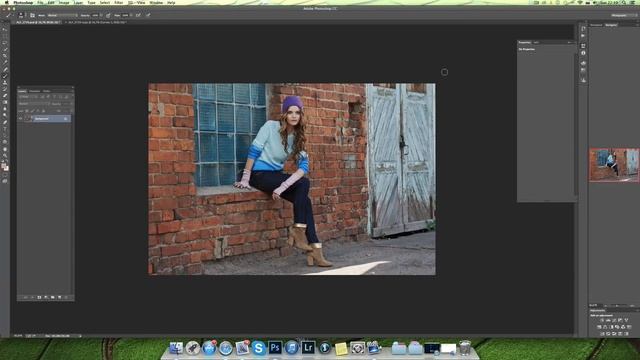
Task: Select the Lasso tool
Action: (5, 43)
